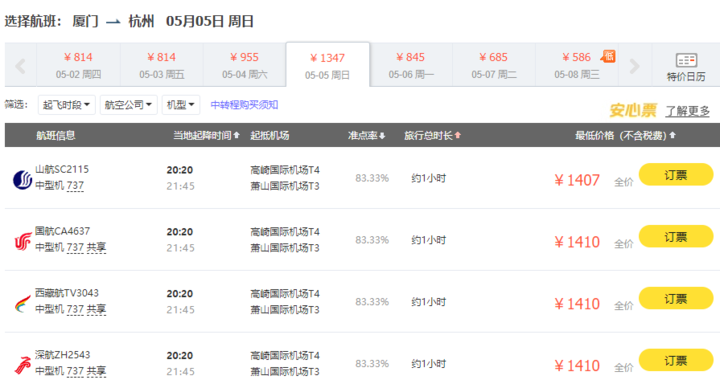
Task: Open the 特价日历 calendar icon
Action: (x=686, y=60)
